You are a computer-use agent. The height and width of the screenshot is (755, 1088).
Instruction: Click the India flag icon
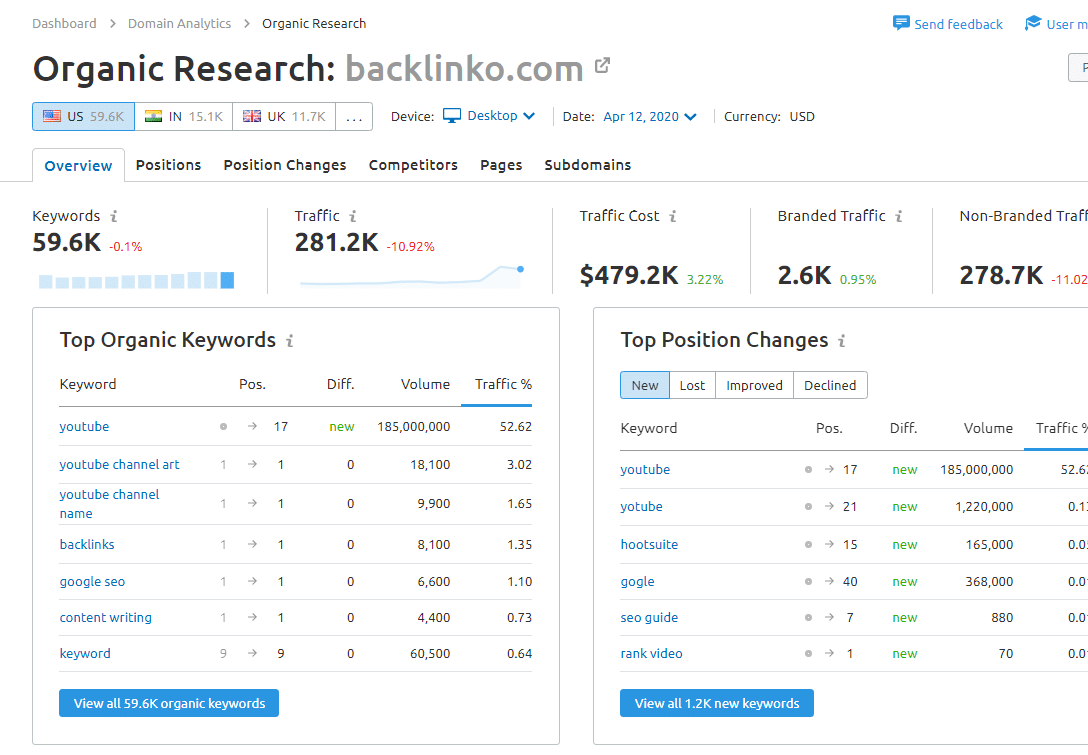(x=153, y=117)
